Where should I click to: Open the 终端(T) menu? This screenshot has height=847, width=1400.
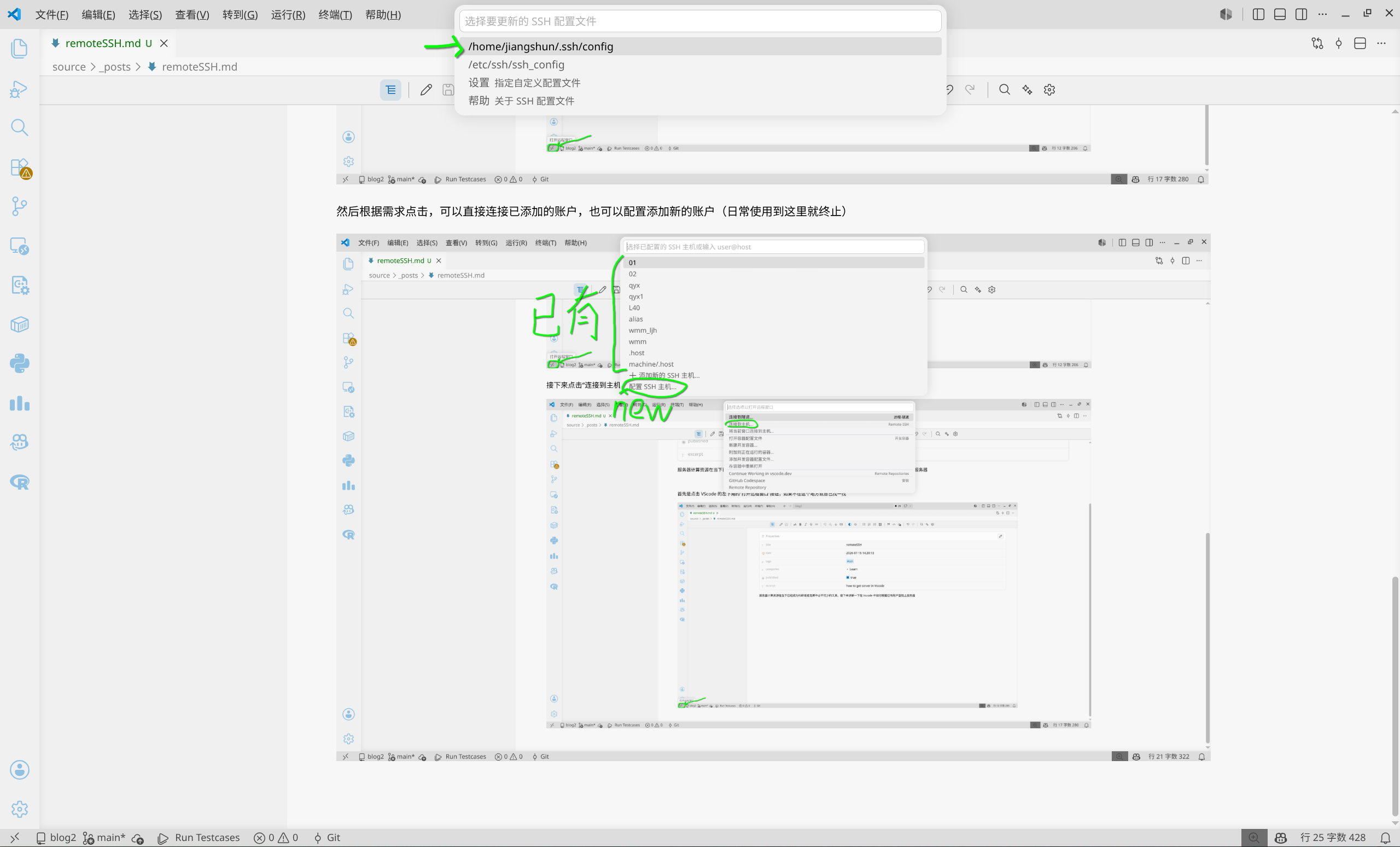coord(335,15)
